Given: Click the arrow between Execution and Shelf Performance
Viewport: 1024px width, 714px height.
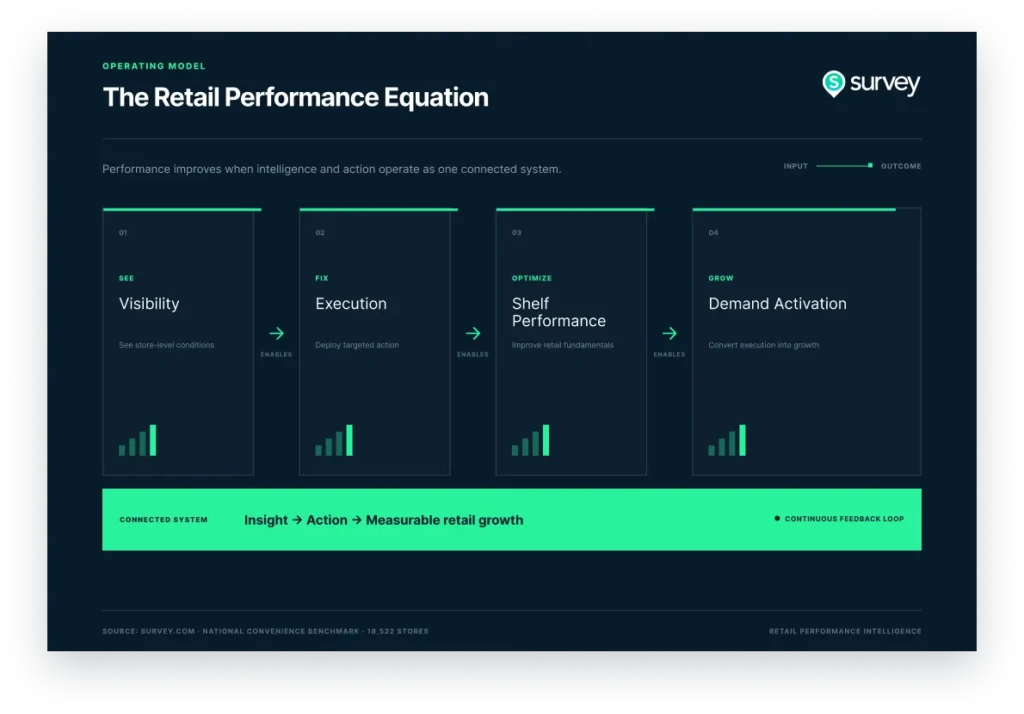Looking at the screenshot, I should (x=473, y=333).
